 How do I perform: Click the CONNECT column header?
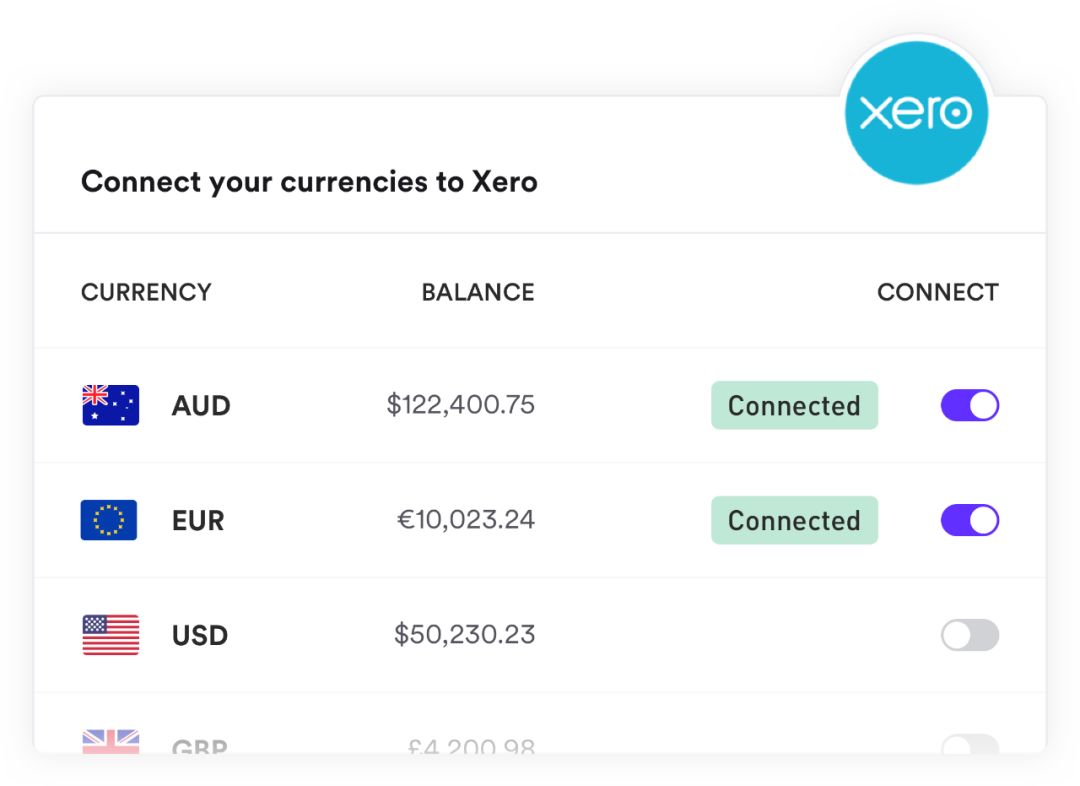(x=937, y=292)
